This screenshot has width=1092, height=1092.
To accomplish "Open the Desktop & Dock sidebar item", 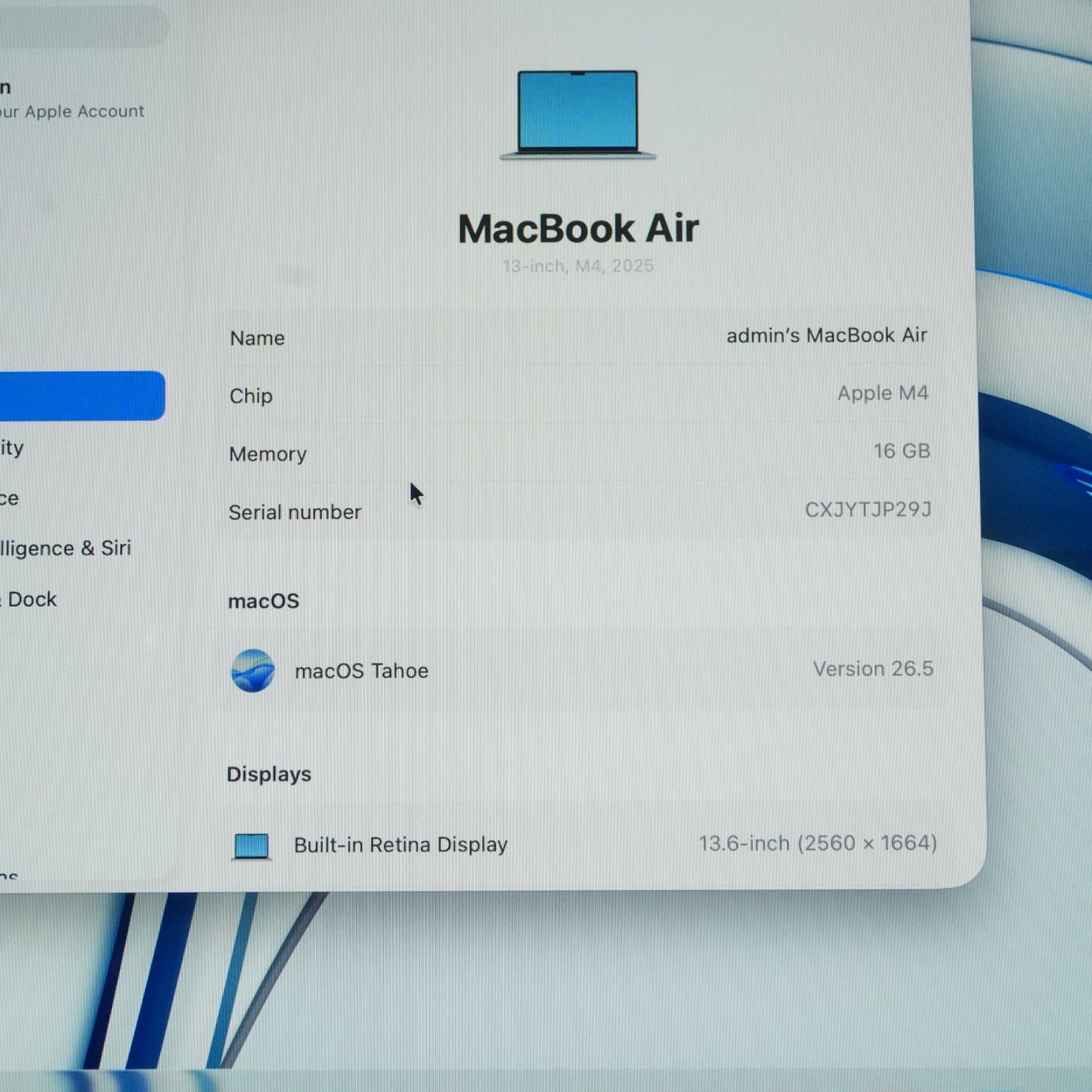I will 29,599.
